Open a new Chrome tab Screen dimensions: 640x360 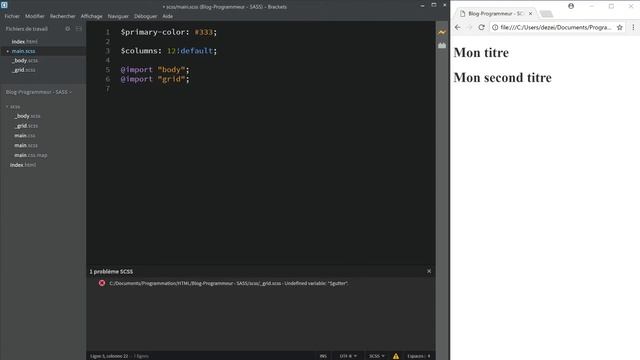pos(546,14)
